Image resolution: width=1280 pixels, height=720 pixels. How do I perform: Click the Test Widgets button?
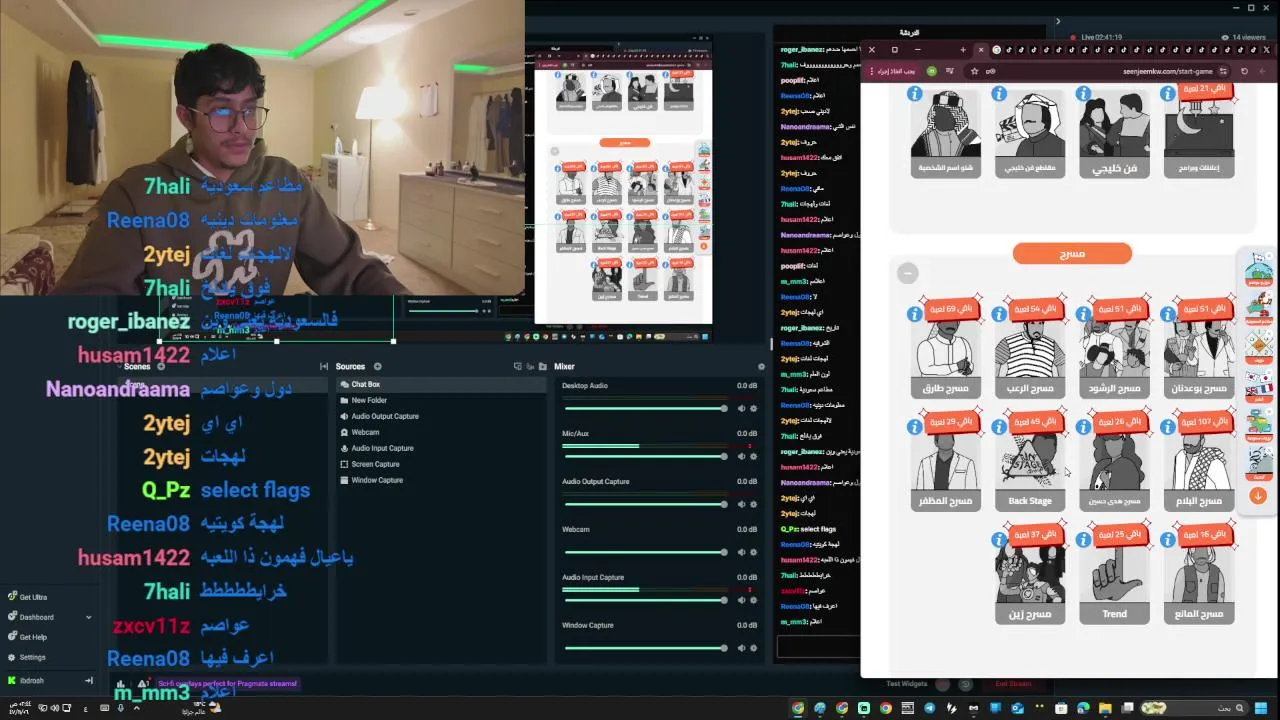(907, 684)
